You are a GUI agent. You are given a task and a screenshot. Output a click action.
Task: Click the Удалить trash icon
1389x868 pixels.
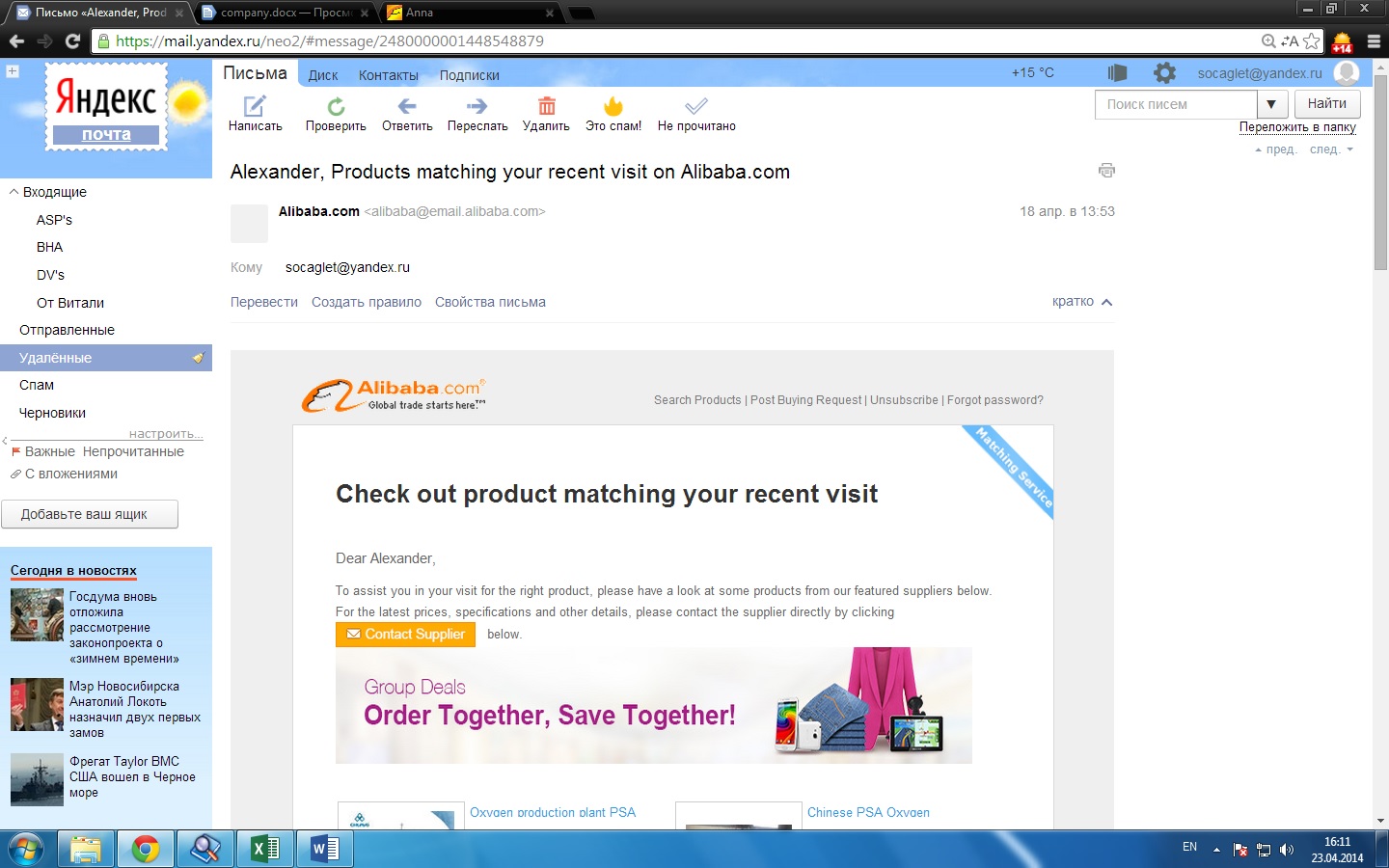click(x=546, y=106)
